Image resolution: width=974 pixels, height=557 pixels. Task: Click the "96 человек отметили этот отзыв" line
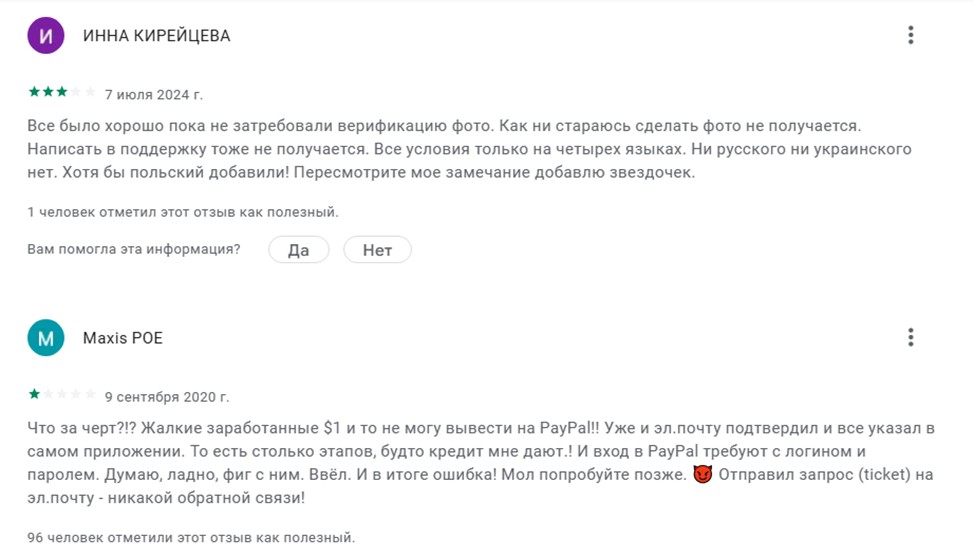pyautogui.click(x=191, y=538)
